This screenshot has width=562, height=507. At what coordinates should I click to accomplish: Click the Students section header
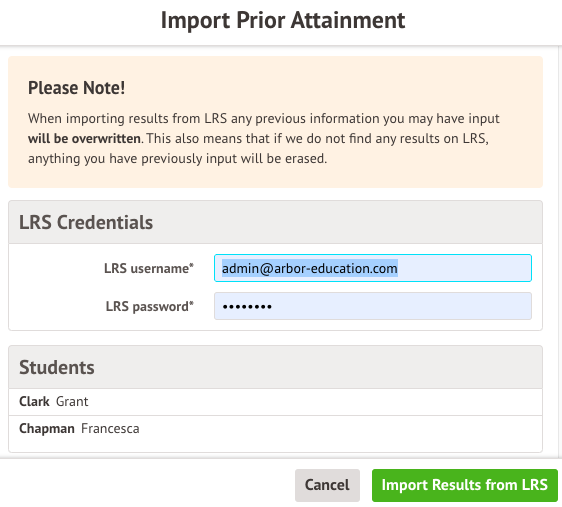click(275, 367)
